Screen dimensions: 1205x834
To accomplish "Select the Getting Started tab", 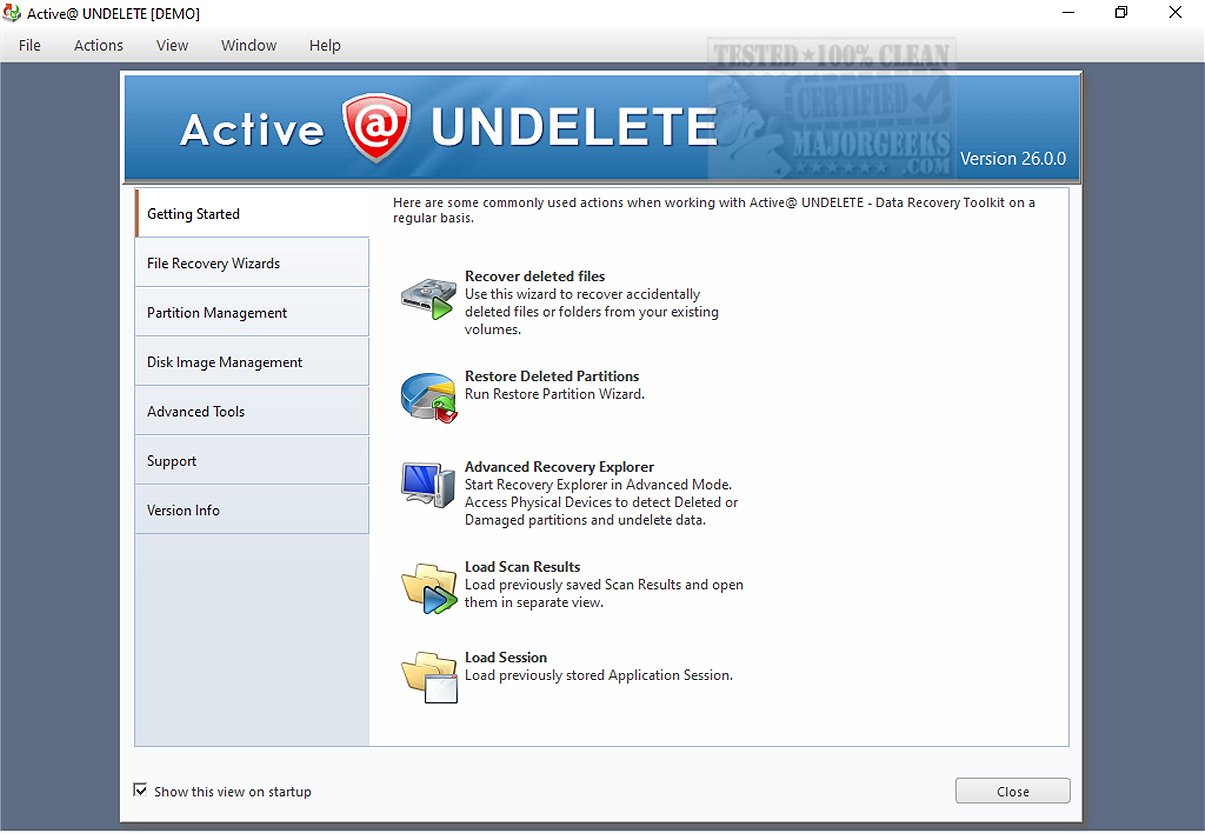I will [x=252, y=213].
